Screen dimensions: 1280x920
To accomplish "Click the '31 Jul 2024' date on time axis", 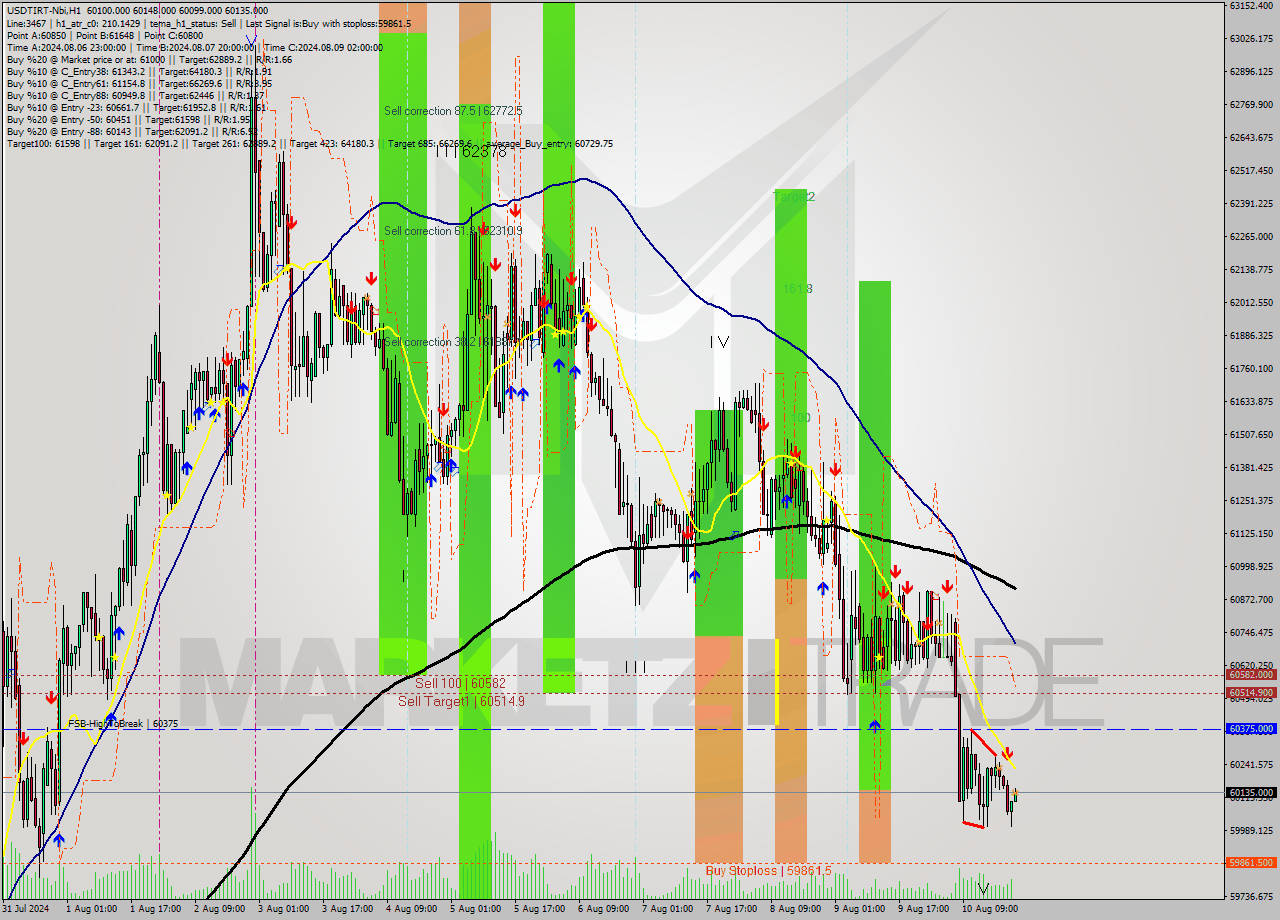I will tap(24, 909).
